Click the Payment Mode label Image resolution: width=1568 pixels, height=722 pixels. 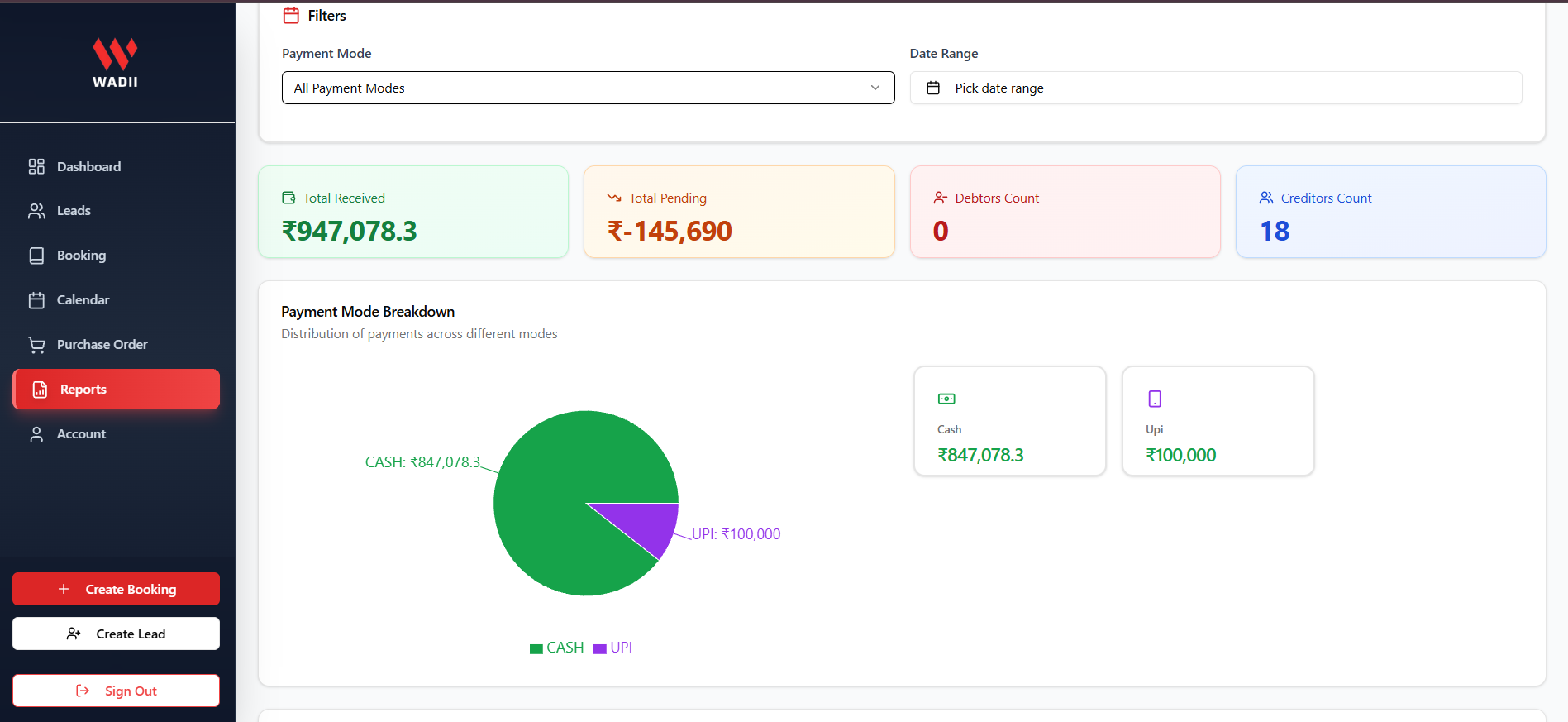[x=326, y=54]
